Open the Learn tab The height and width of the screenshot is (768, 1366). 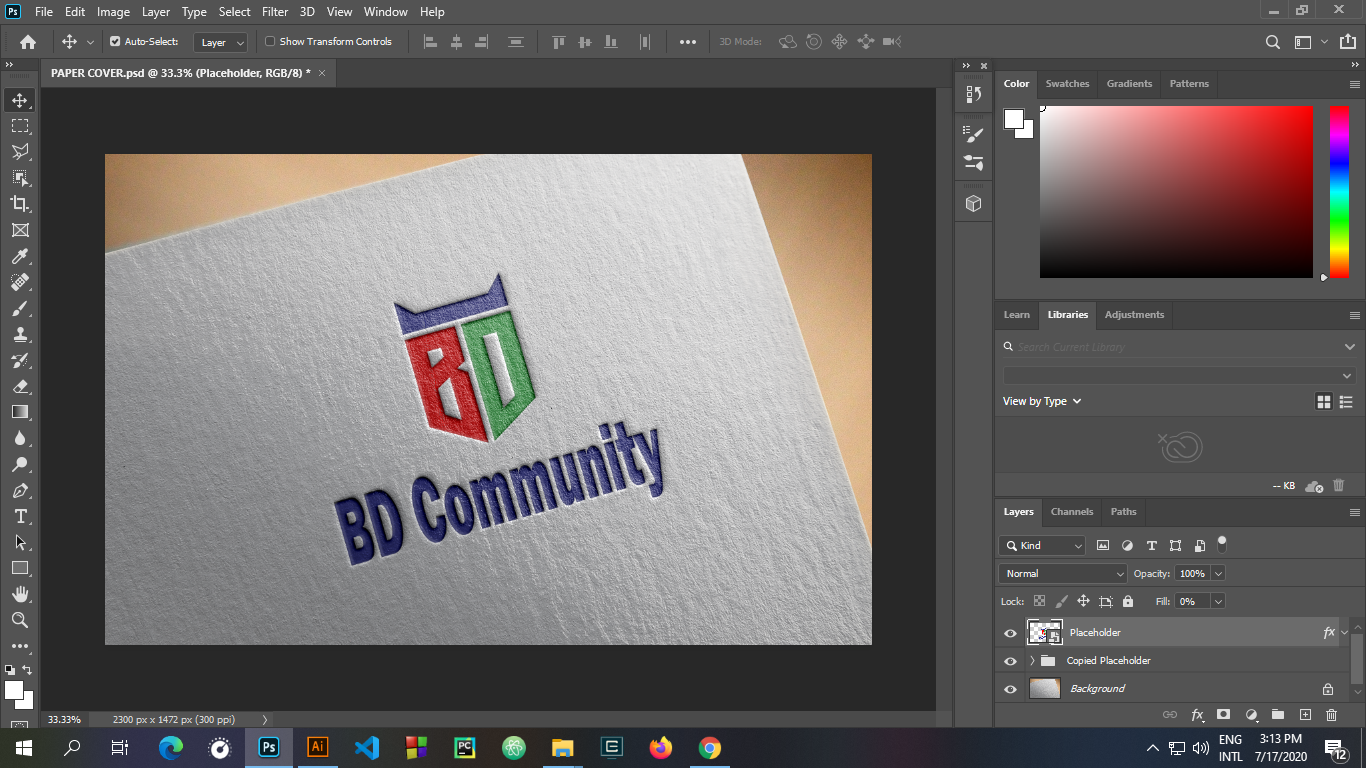[x=1017, y=315]
